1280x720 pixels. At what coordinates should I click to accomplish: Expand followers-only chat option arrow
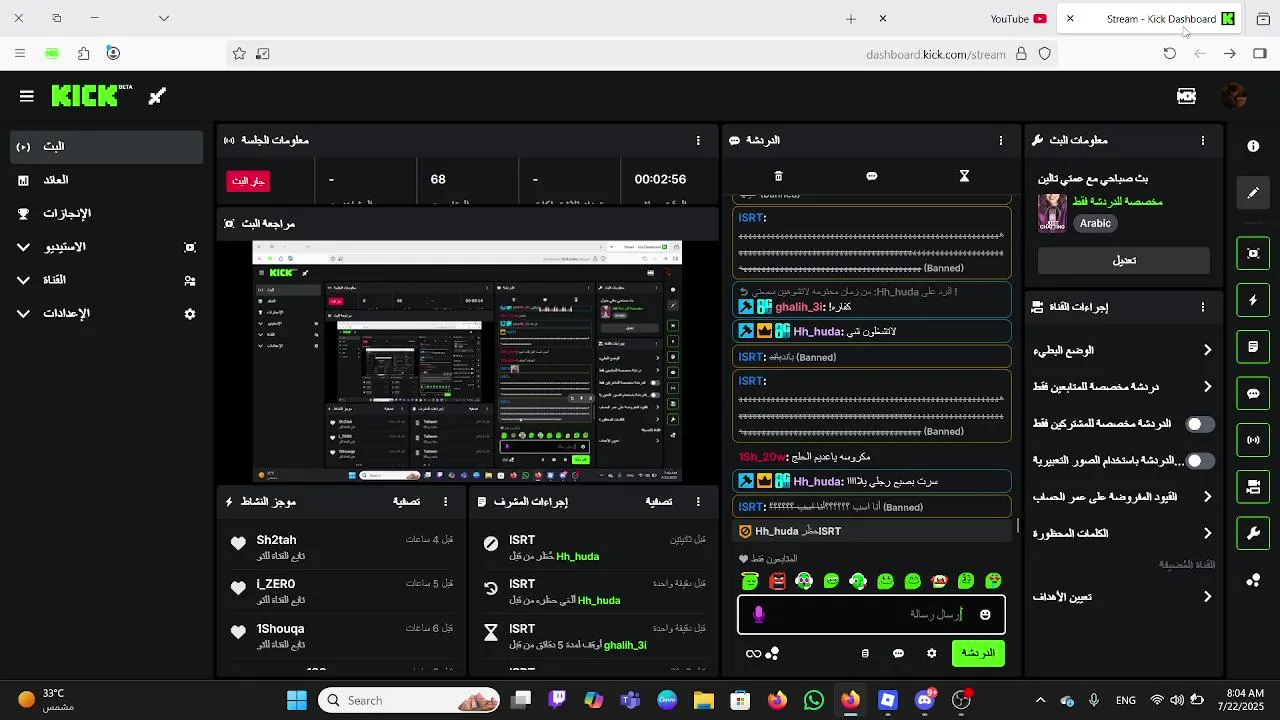(x=1207, y=387)
